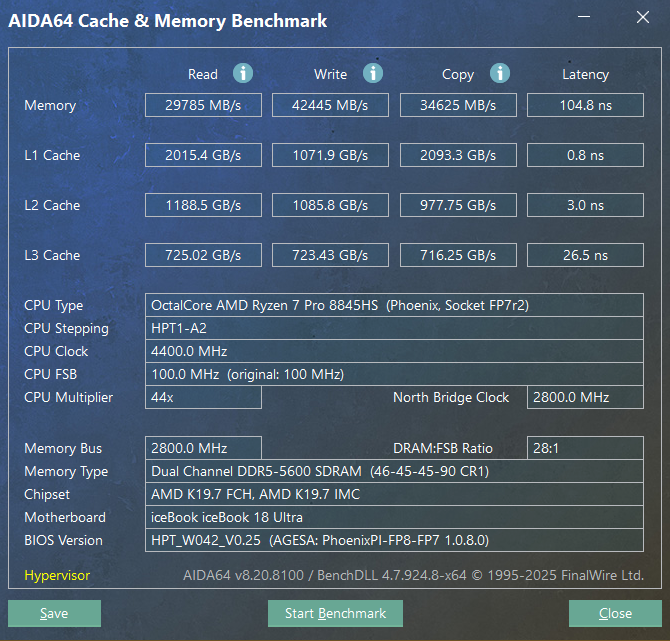Click the Memory Bus value 2800.0 MHz

tap(203, 448)
